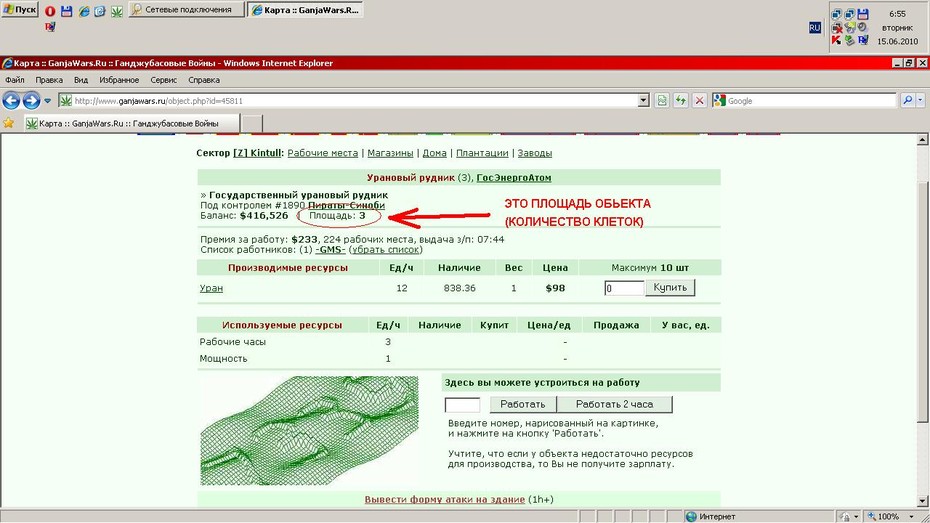
Task: Click the Google search provider icon
Action: pyautogui.click(x=719, y=101)
